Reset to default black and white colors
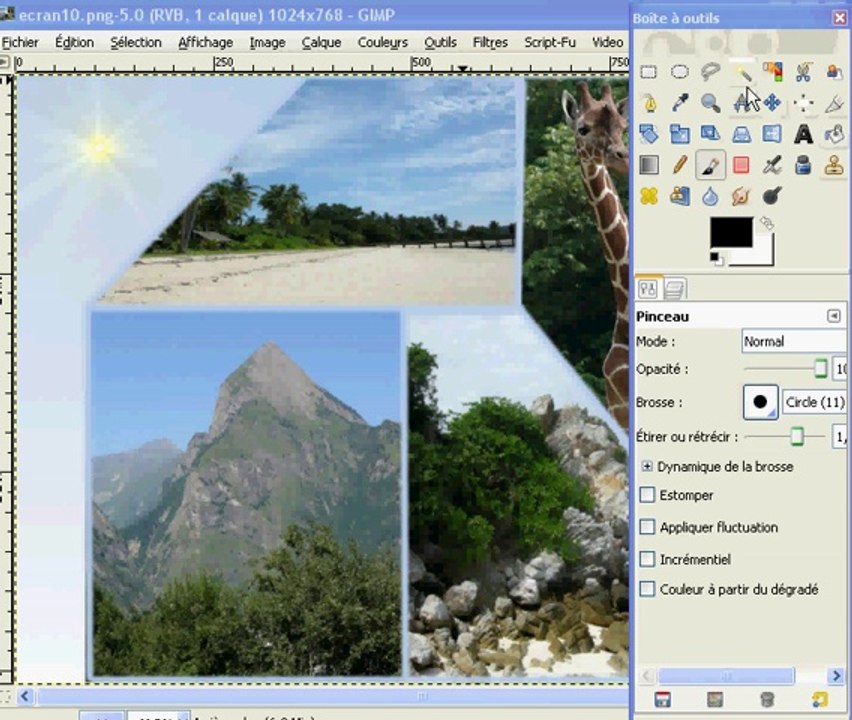 pyautogui.click(x=716, y=258)
